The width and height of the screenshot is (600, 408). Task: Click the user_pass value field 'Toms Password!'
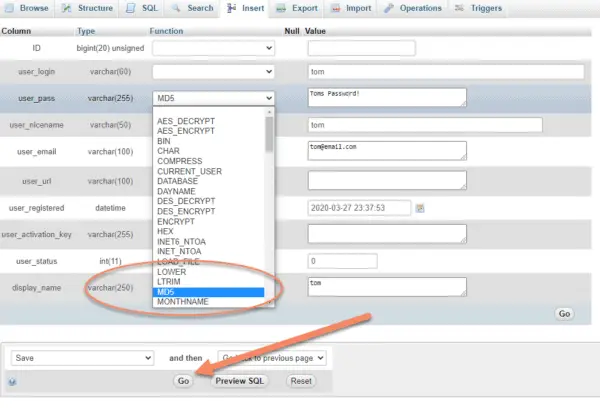[387, 98]
